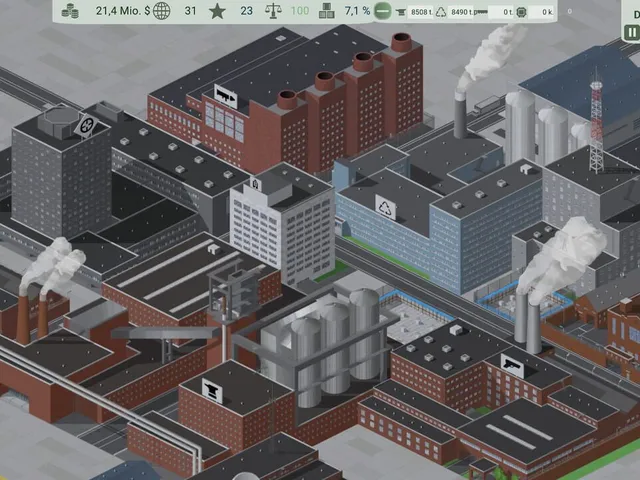Click the twin grey smokestacks on right
The width and height of the screenshot is (640, 480).
coord(527,320)
